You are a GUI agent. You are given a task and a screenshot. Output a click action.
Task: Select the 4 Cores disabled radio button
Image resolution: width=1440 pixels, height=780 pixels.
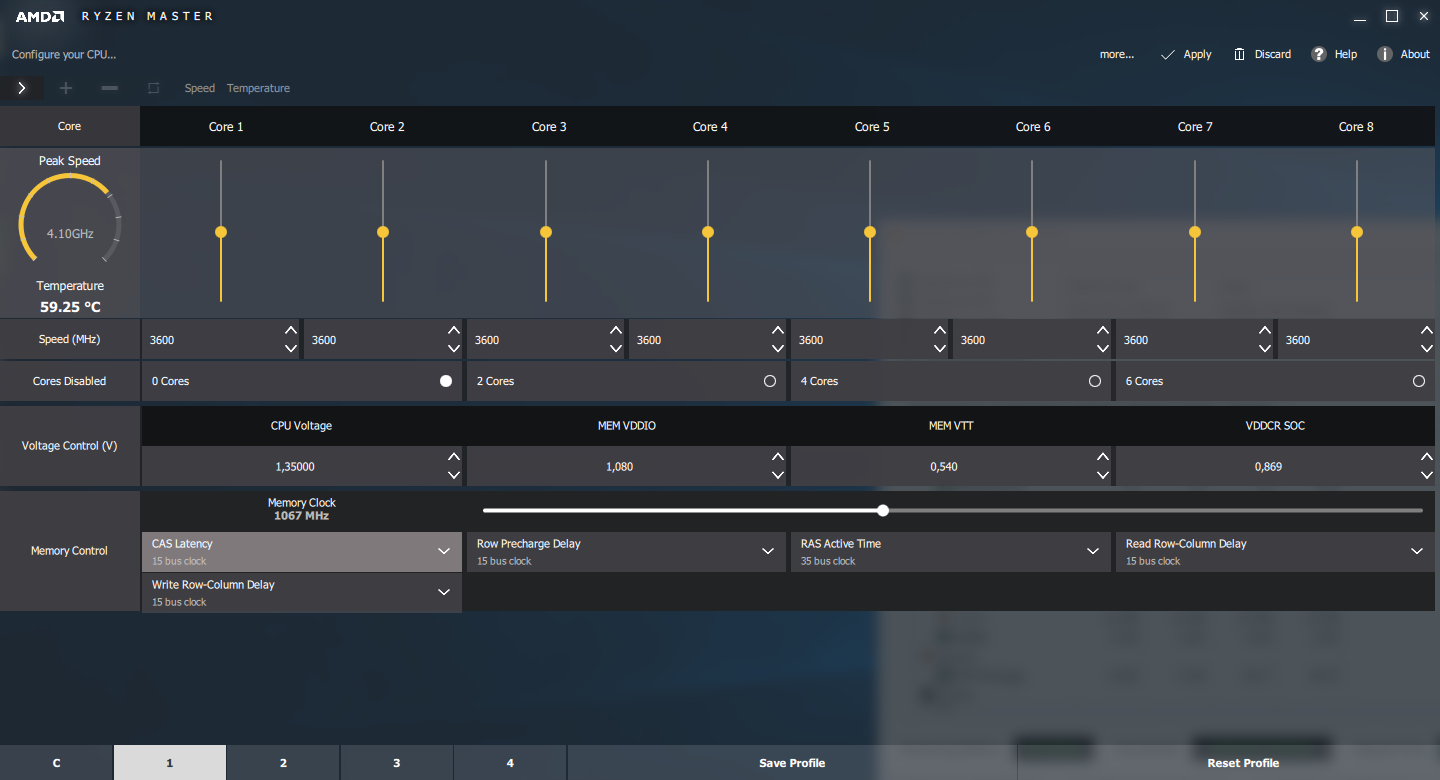coord(1095,381)
